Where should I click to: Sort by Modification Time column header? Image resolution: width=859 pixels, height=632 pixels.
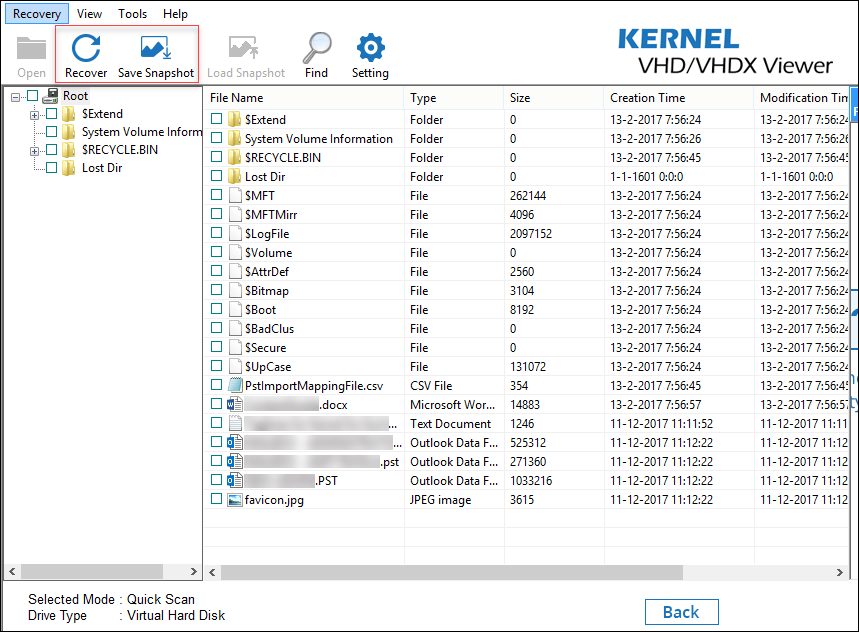pos(802,98)
